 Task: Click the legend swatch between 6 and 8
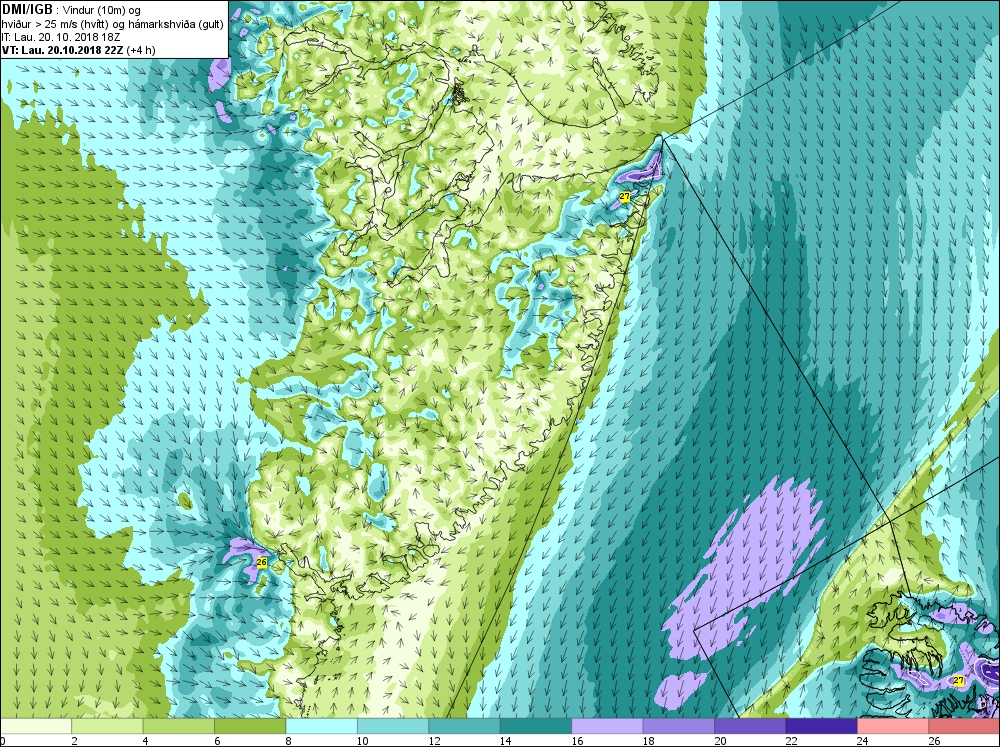click(x=250, y=726)
